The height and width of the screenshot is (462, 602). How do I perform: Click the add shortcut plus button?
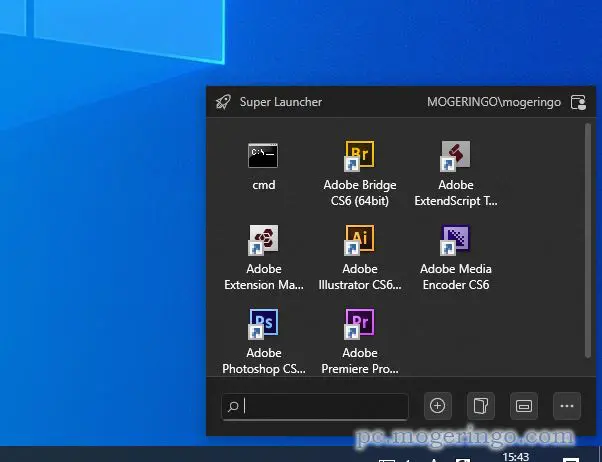438,406
